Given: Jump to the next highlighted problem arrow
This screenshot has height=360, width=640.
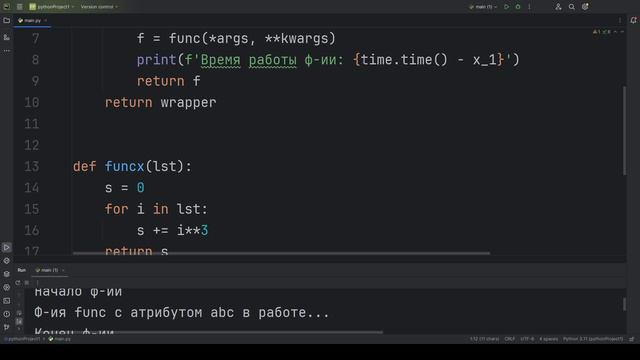Looking at the screenshot, I should coord(622,31).
